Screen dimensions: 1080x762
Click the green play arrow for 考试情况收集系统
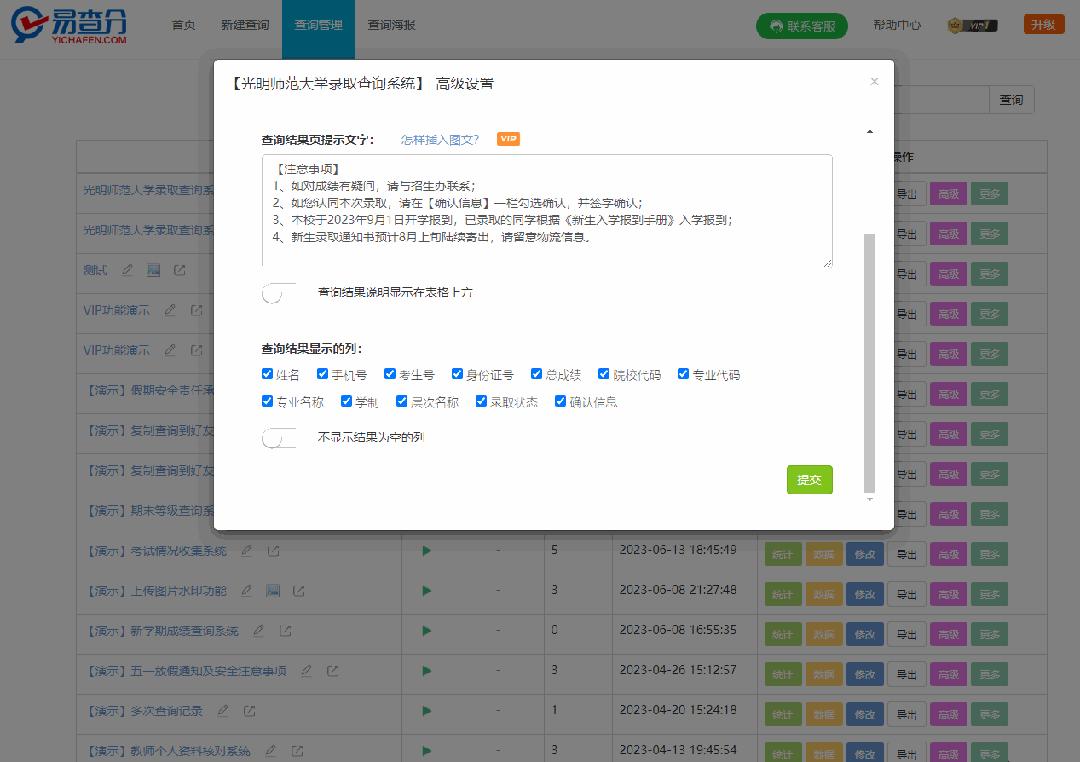(x=424, y=550)
